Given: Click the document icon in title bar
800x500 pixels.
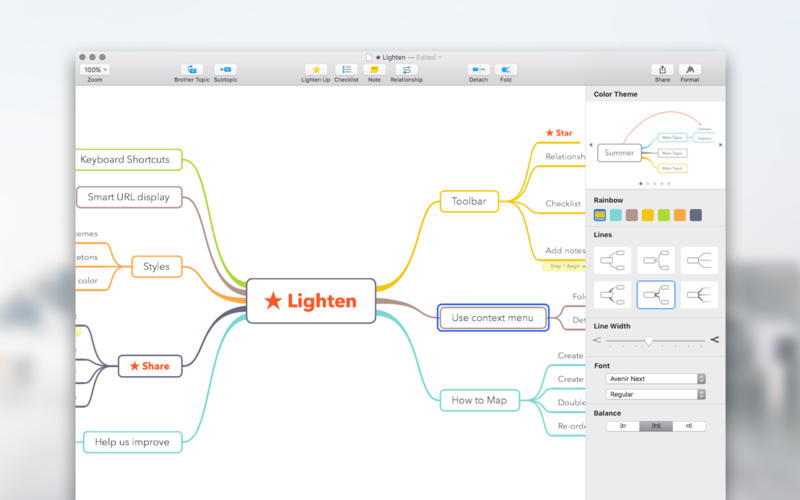Looking at the screenshot, I should pos(369,57).
